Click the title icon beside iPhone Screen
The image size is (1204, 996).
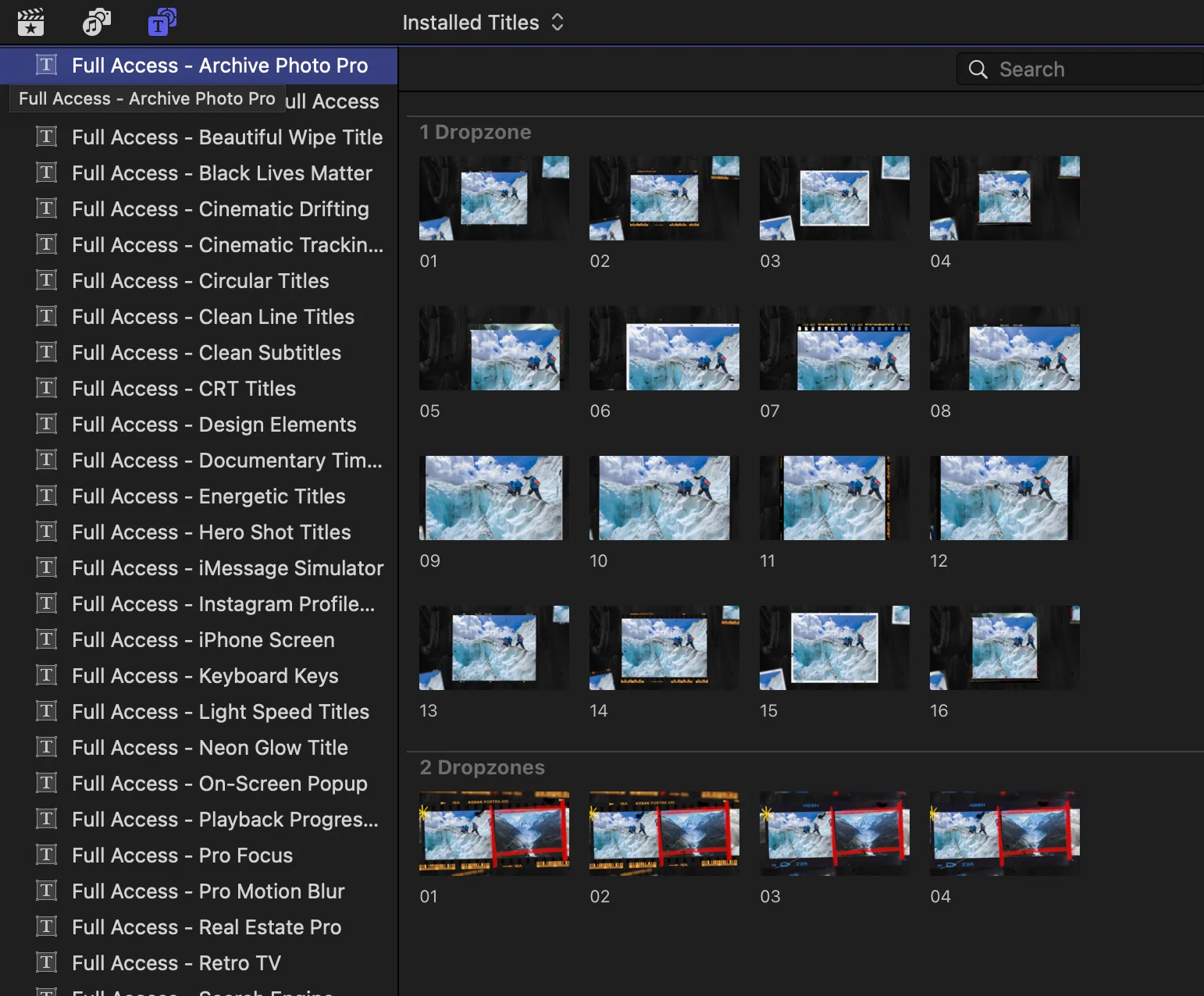[x=47, y=639]
